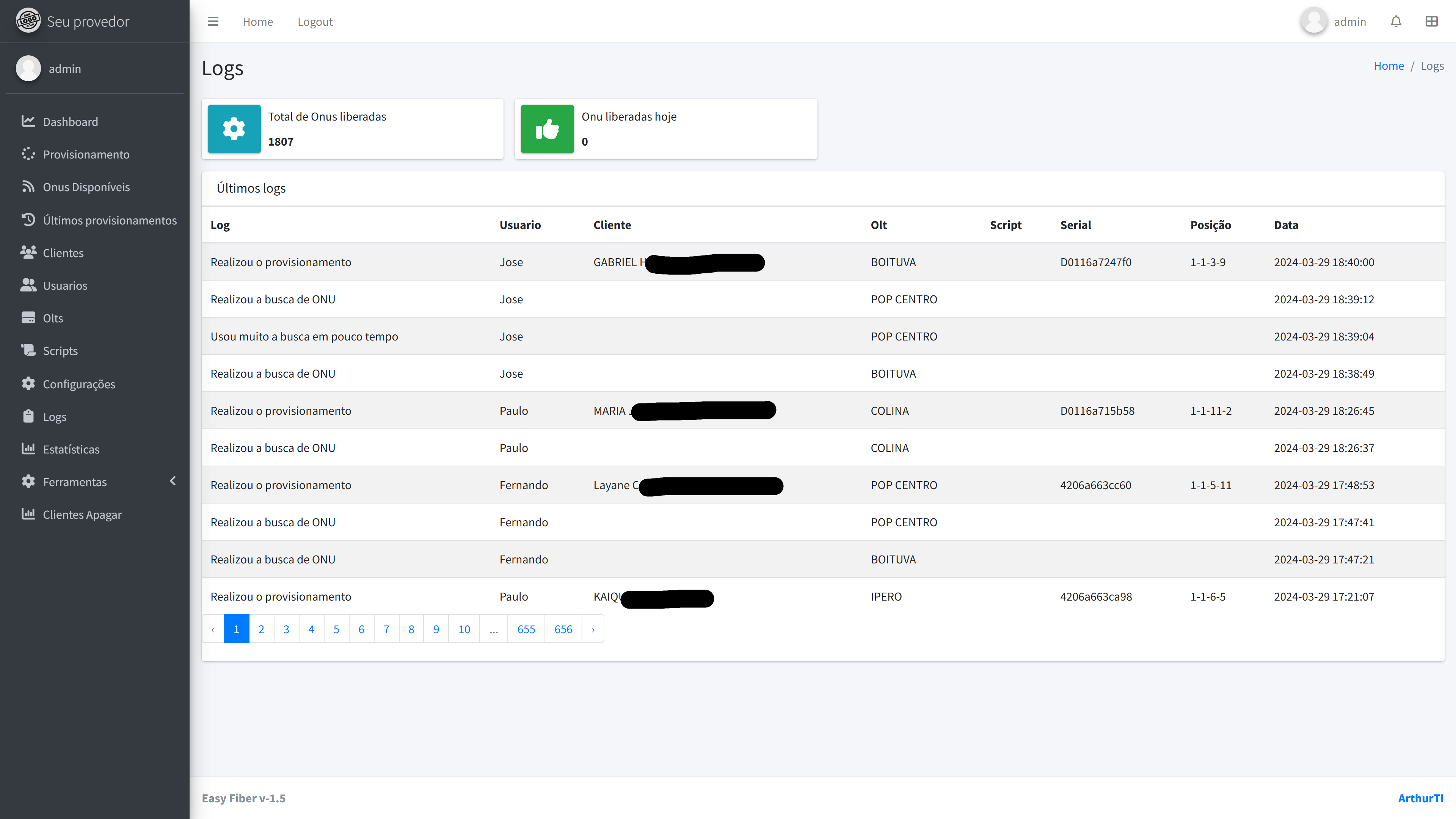1456x819 pixels.
Task: Click the Provisionamento spinner icon
Action: pyautogui.click(x=28, y=154)
